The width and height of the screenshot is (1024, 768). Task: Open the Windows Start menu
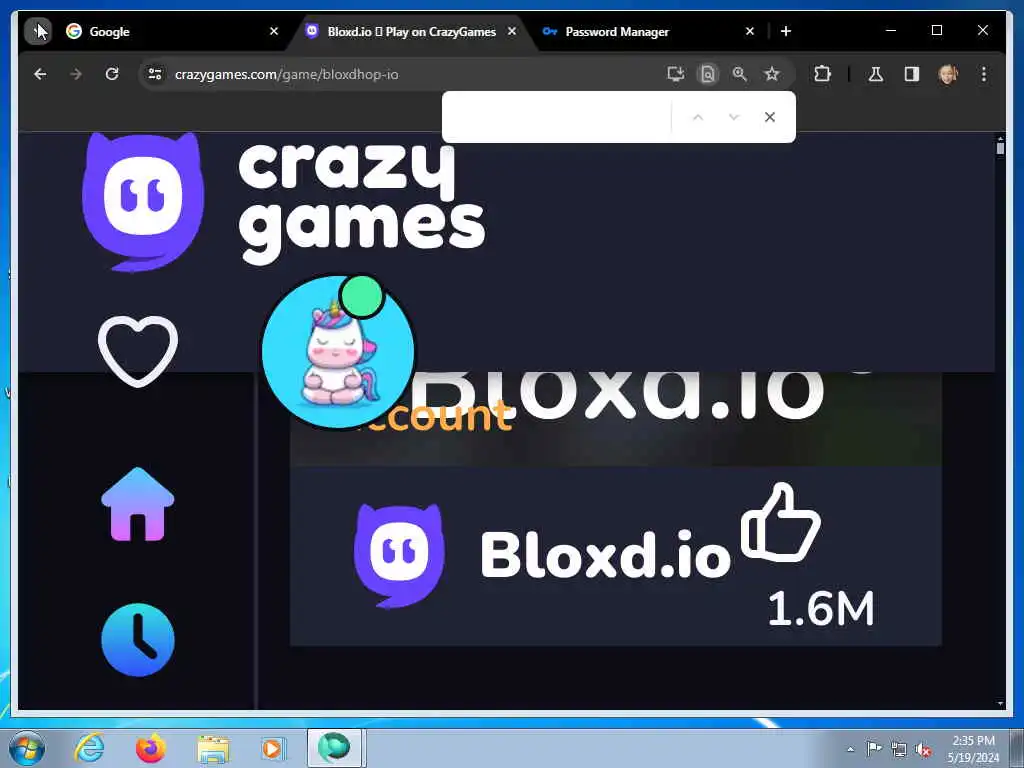pos(27,748)
